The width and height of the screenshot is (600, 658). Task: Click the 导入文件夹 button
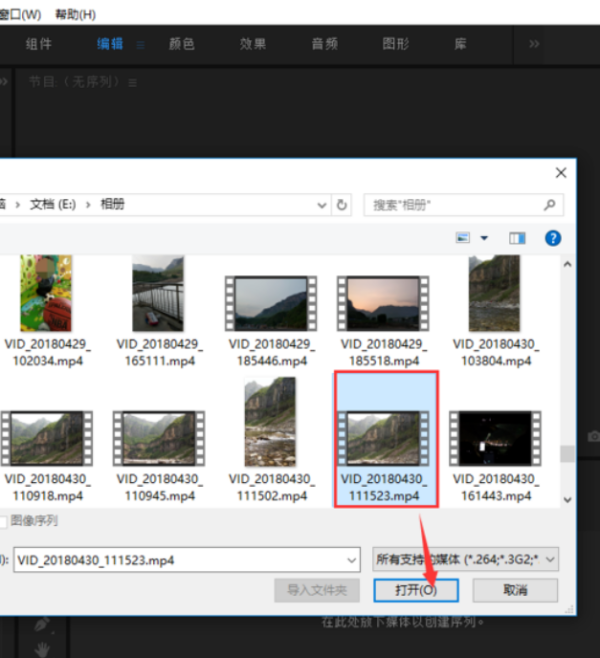[x=317, y=590]
